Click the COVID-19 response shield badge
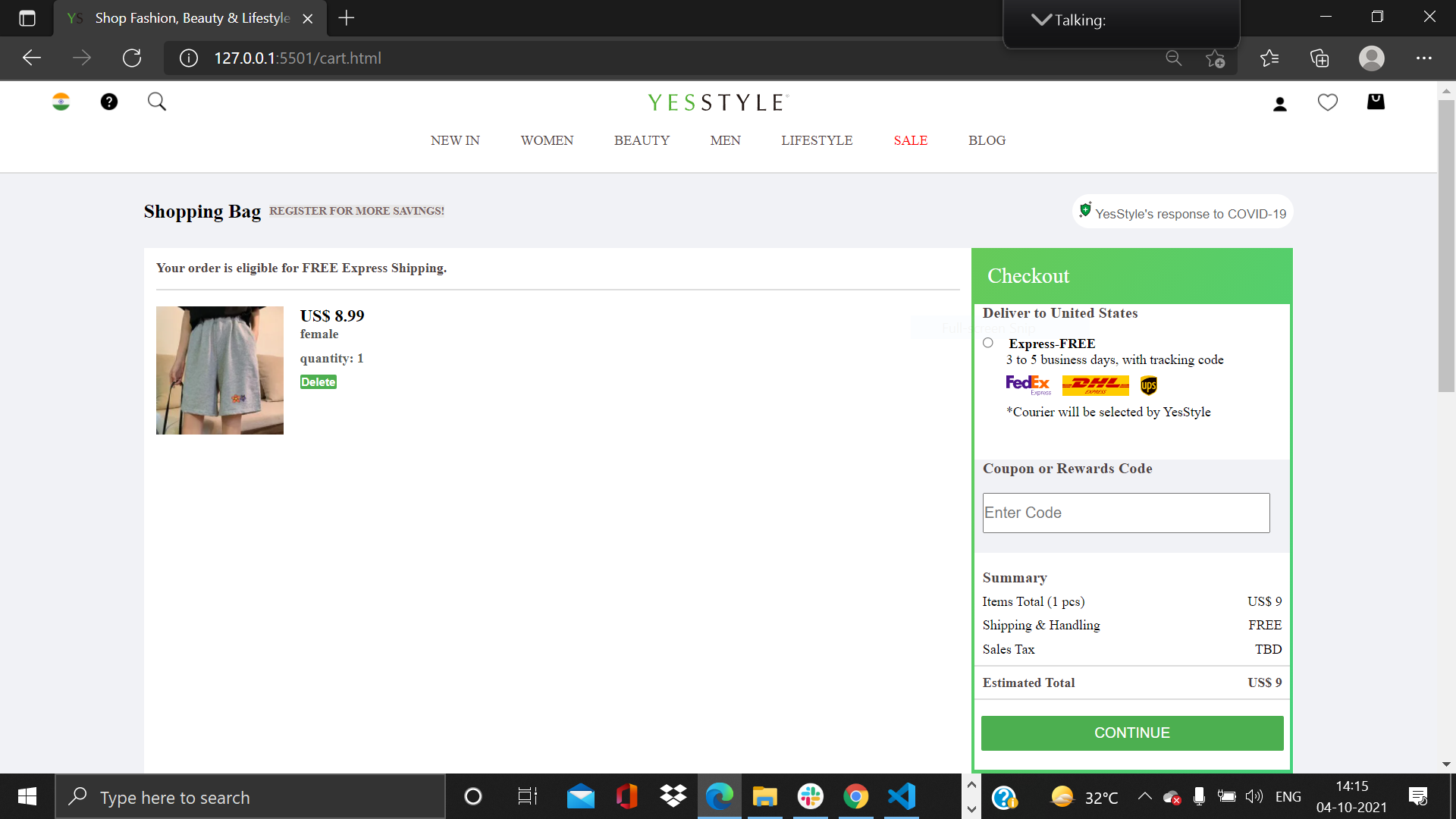 1085,210
